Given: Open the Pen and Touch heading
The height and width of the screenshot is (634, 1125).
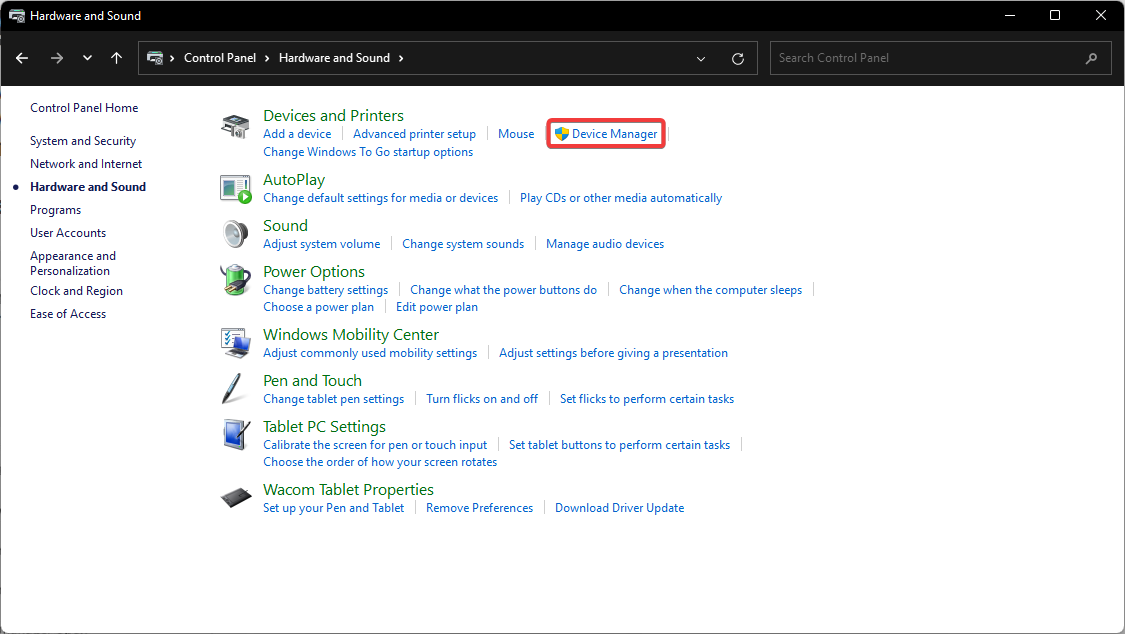Looking at the screenshot, I should click(312, 381).
